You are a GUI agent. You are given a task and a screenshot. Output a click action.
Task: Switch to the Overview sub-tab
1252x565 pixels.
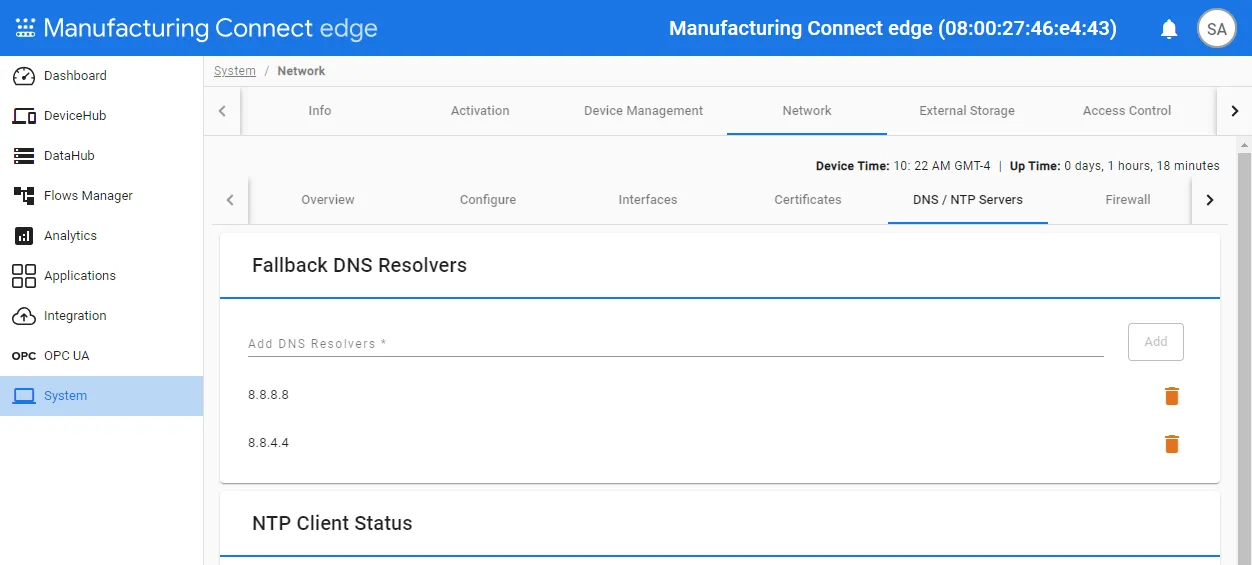pos(328,200)
